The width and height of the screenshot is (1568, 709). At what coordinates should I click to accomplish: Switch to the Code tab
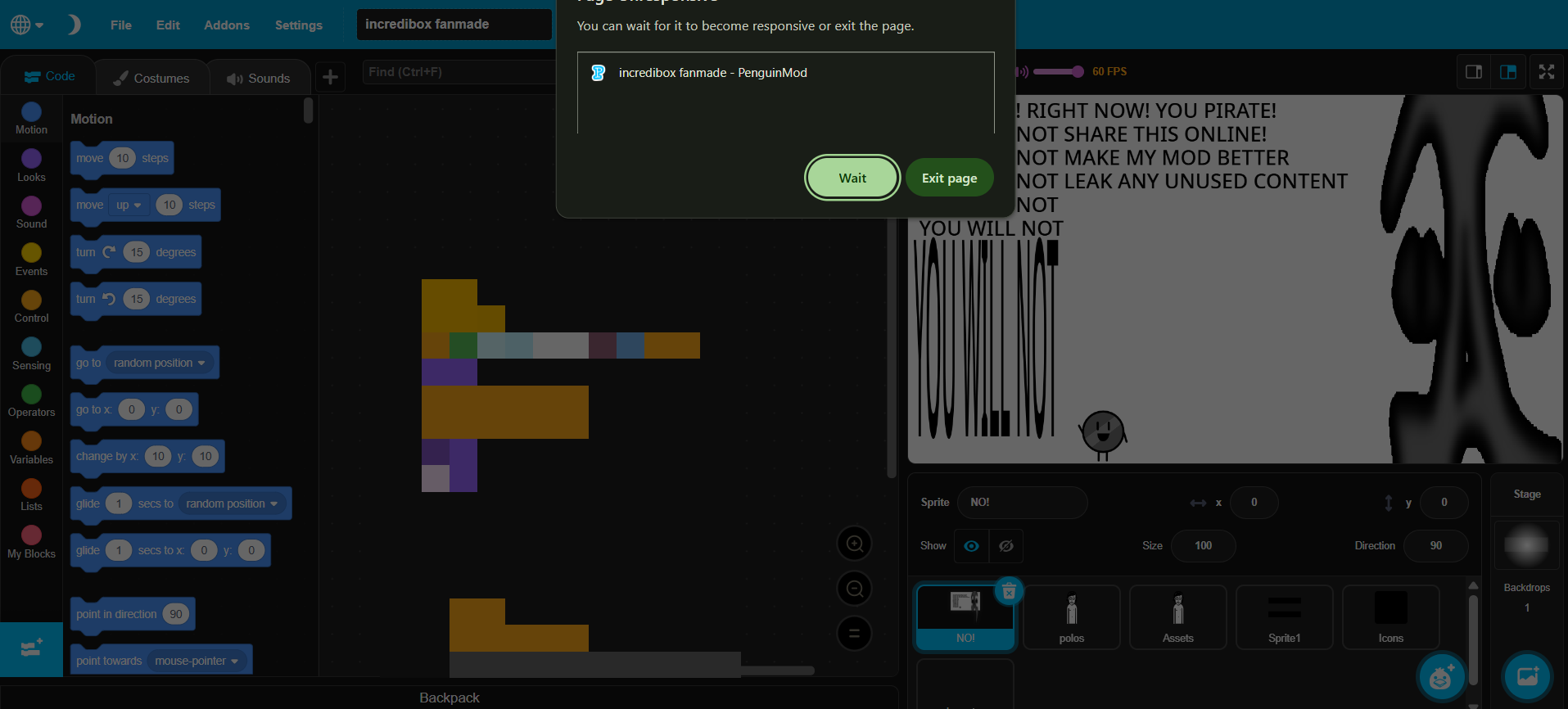[49, 76]
